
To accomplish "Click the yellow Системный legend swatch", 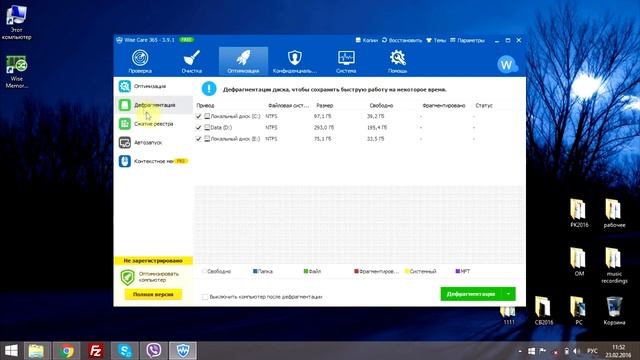I will pyautogui.click(x=407, y=271).
